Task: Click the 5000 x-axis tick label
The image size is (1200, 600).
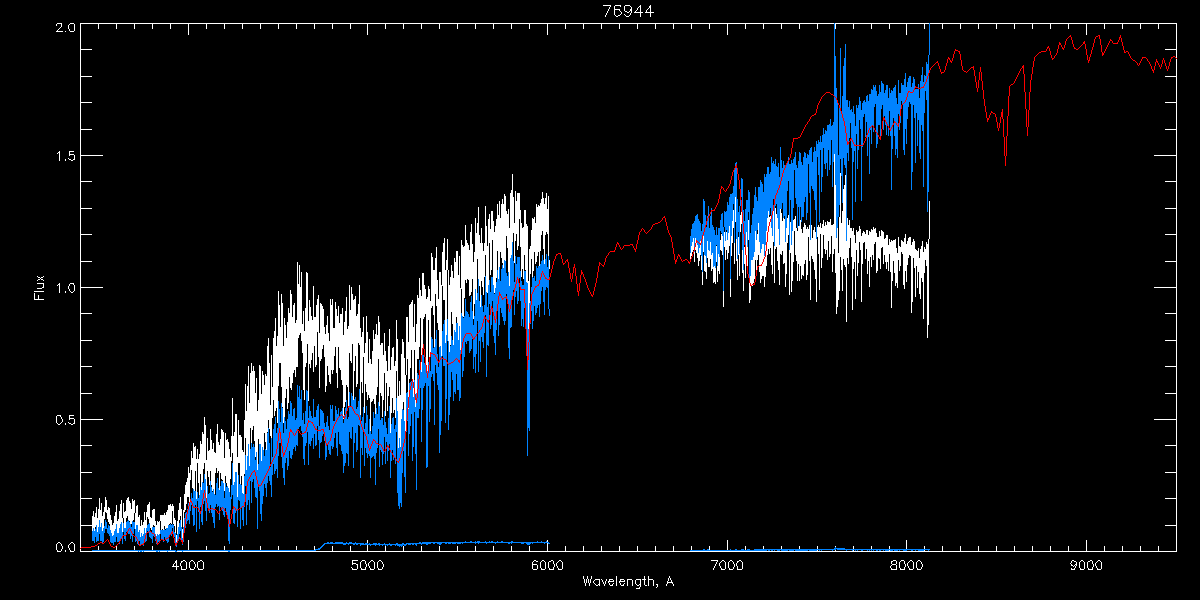Action: [368, 565]
